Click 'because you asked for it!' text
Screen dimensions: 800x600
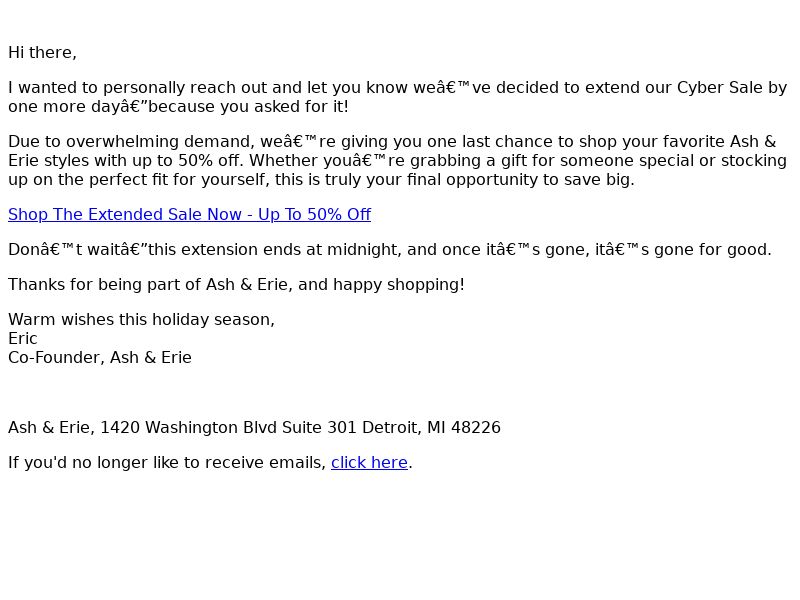[248, 107]
